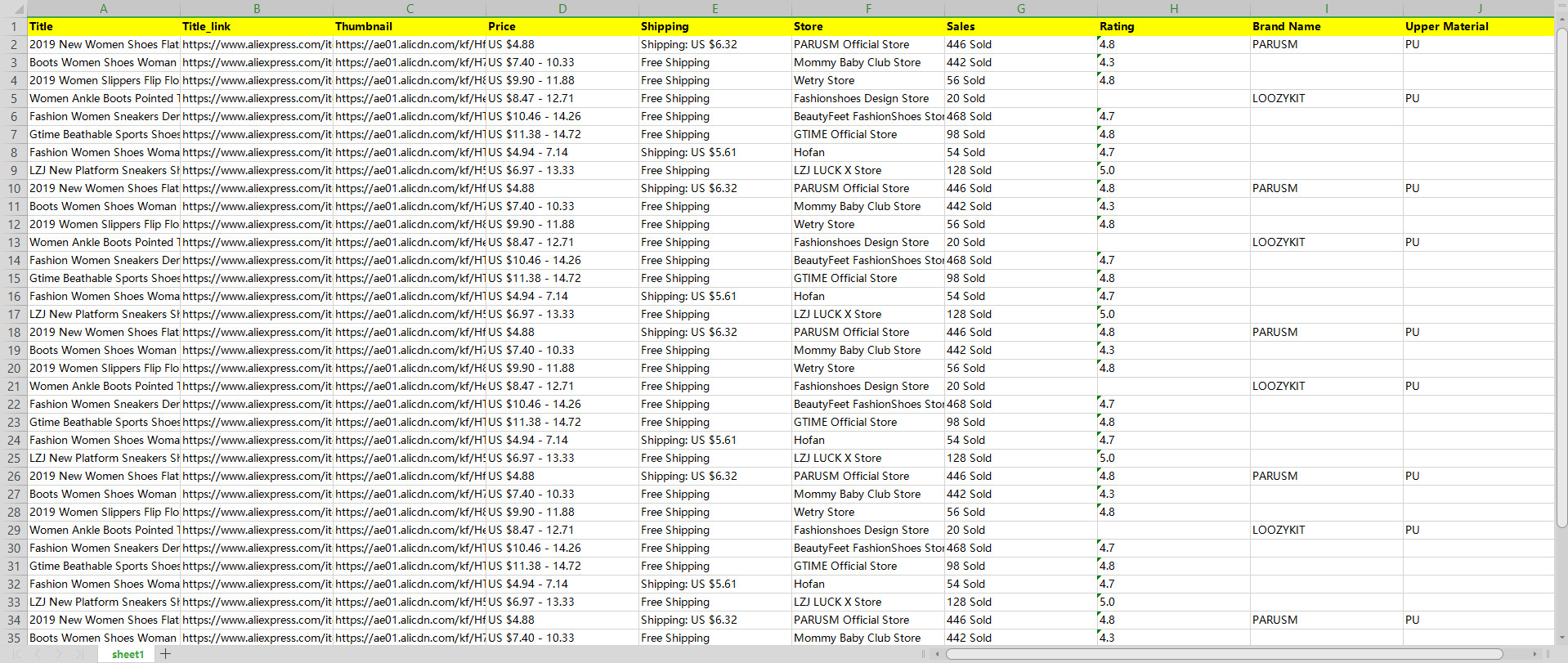Select US $11.38 - 14.72 in row 15

tap(562, 278)
